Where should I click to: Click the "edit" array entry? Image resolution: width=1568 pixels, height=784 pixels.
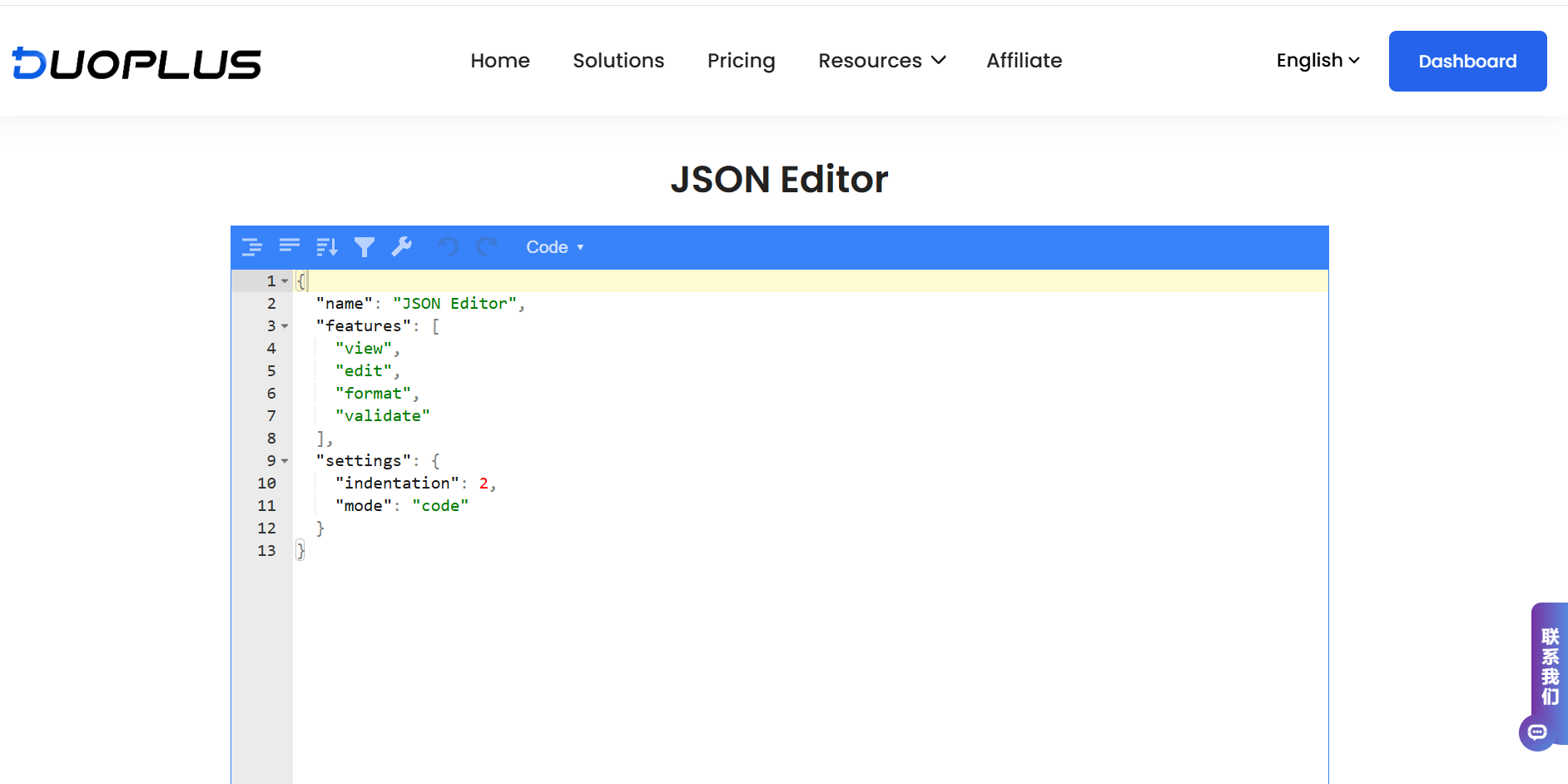pos(364,371)
